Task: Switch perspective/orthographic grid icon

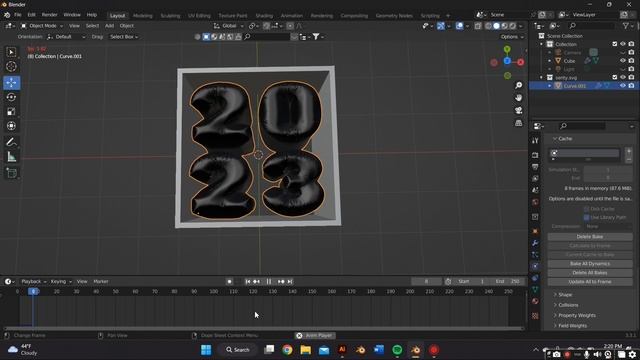Action: [x=518, y=123]
